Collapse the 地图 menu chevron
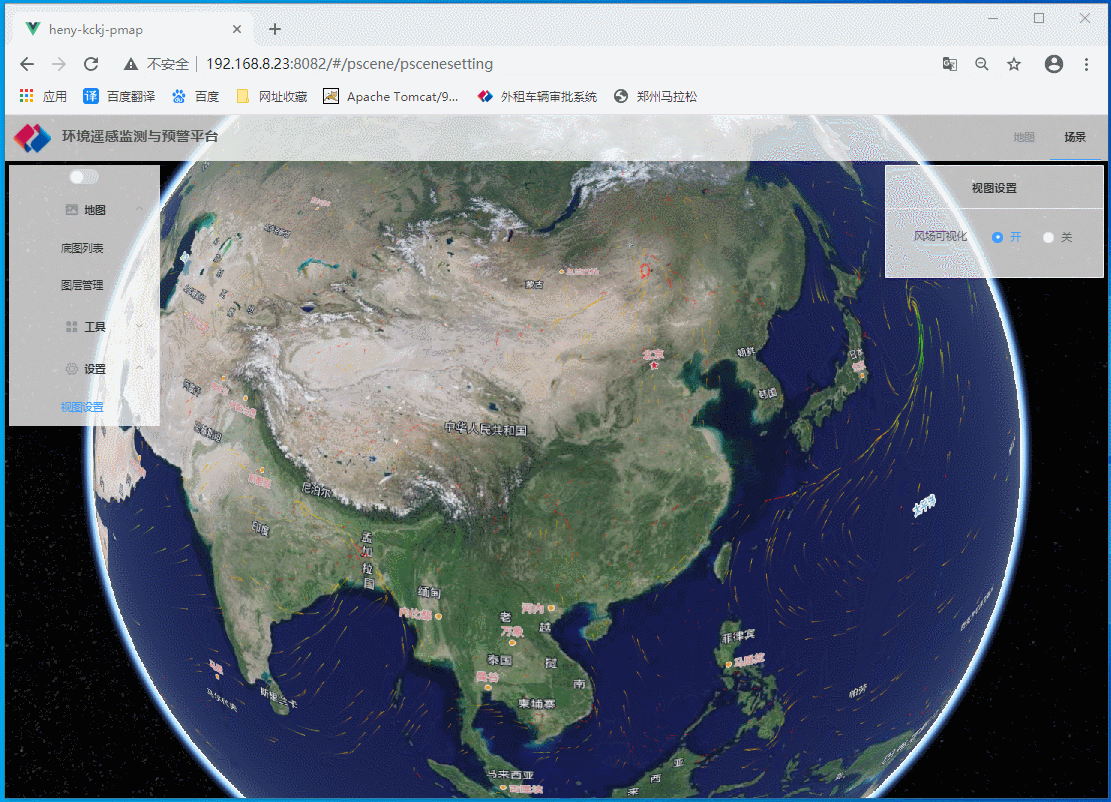Screen dimensions: 1111x802 (x=140, y=210)
